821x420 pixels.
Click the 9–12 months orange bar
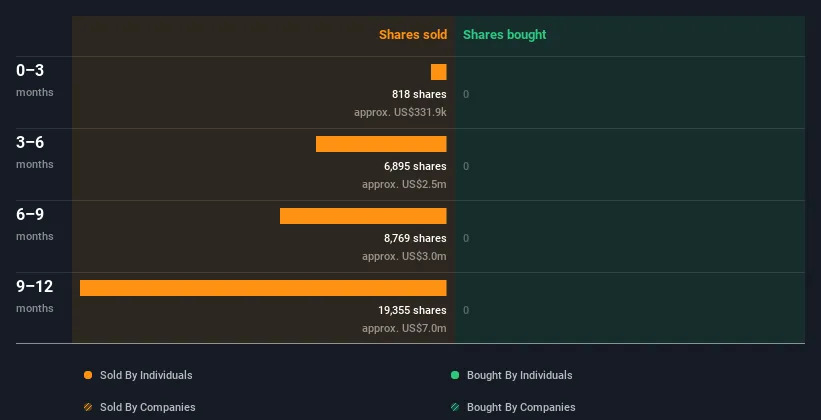coord(263,288)
